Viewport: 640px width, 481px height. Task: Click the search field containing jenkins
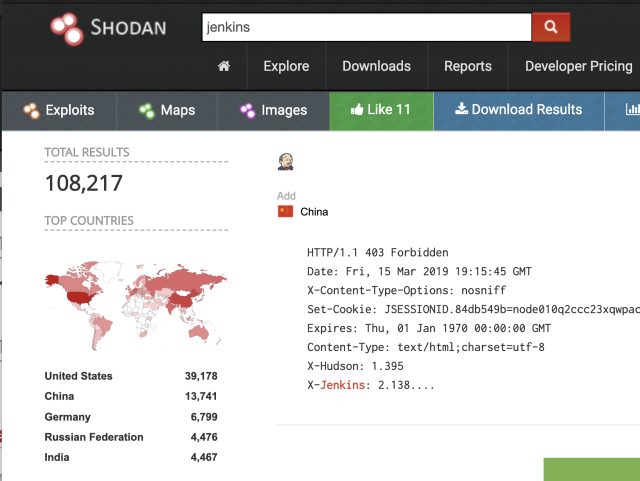(367, 27)
